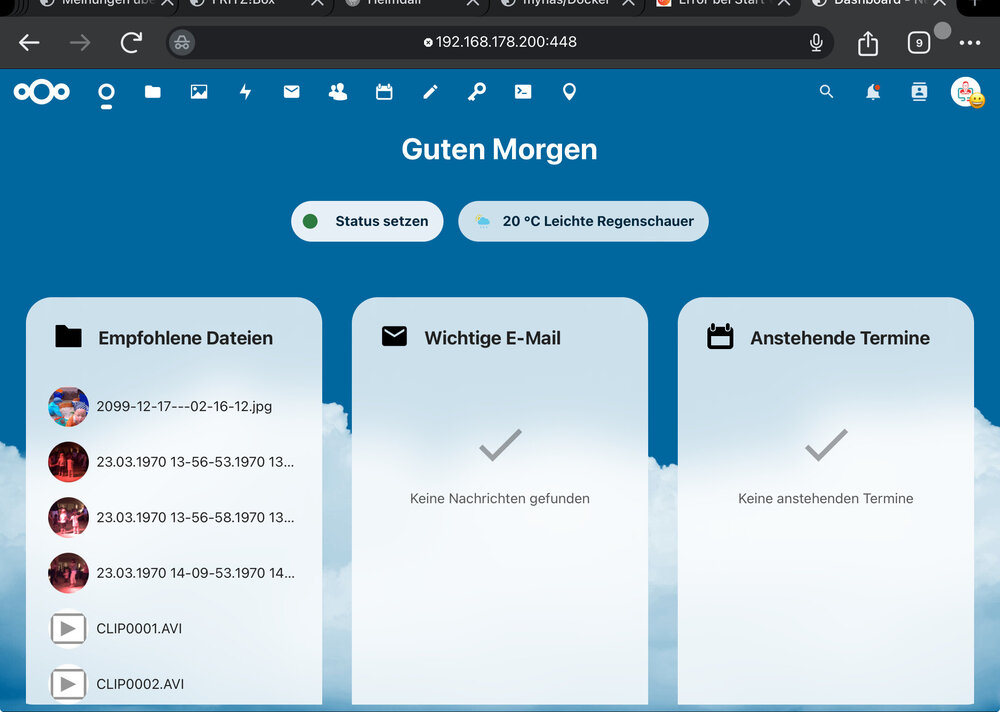Click the CLIP0001.AVI video play icon

point(68,628)
